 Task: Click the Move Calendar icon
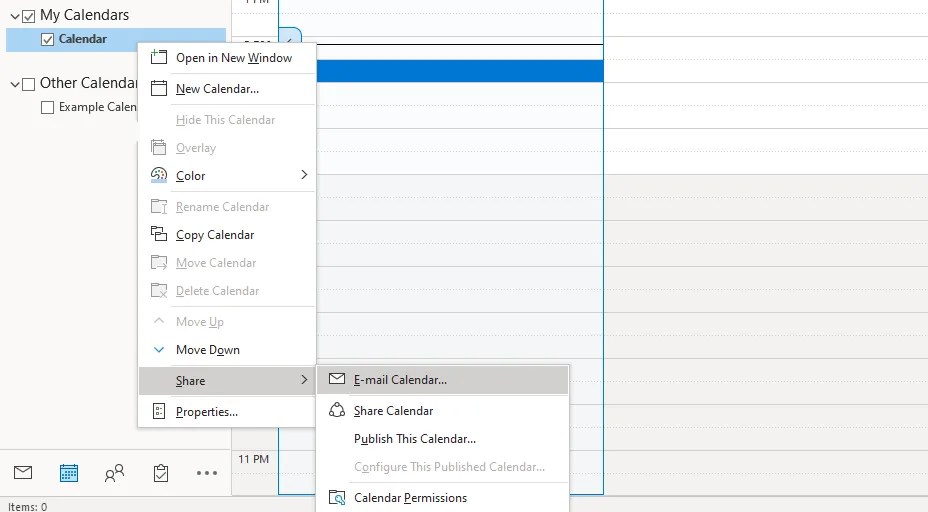[159, 262]
